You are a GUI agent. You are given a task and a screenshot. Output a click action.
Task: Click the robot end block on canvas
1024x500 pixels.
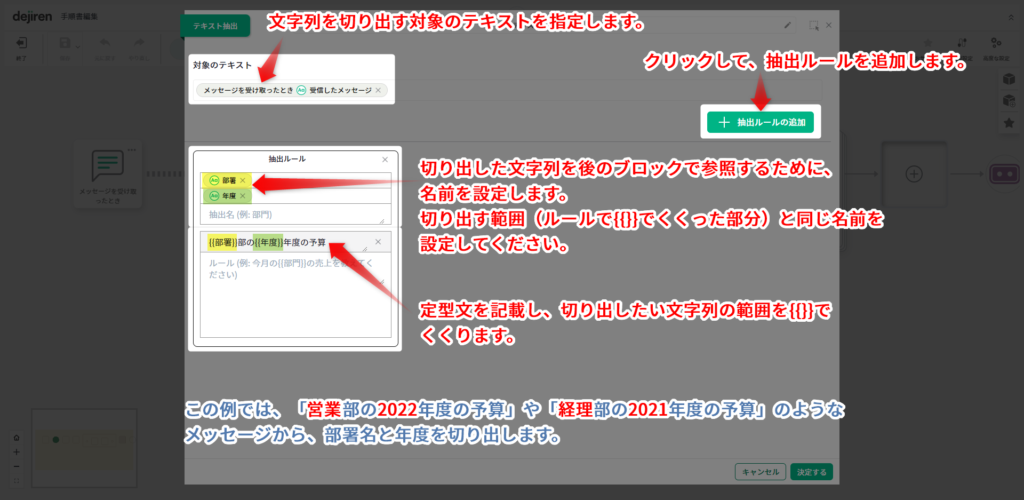(1002, 174)
